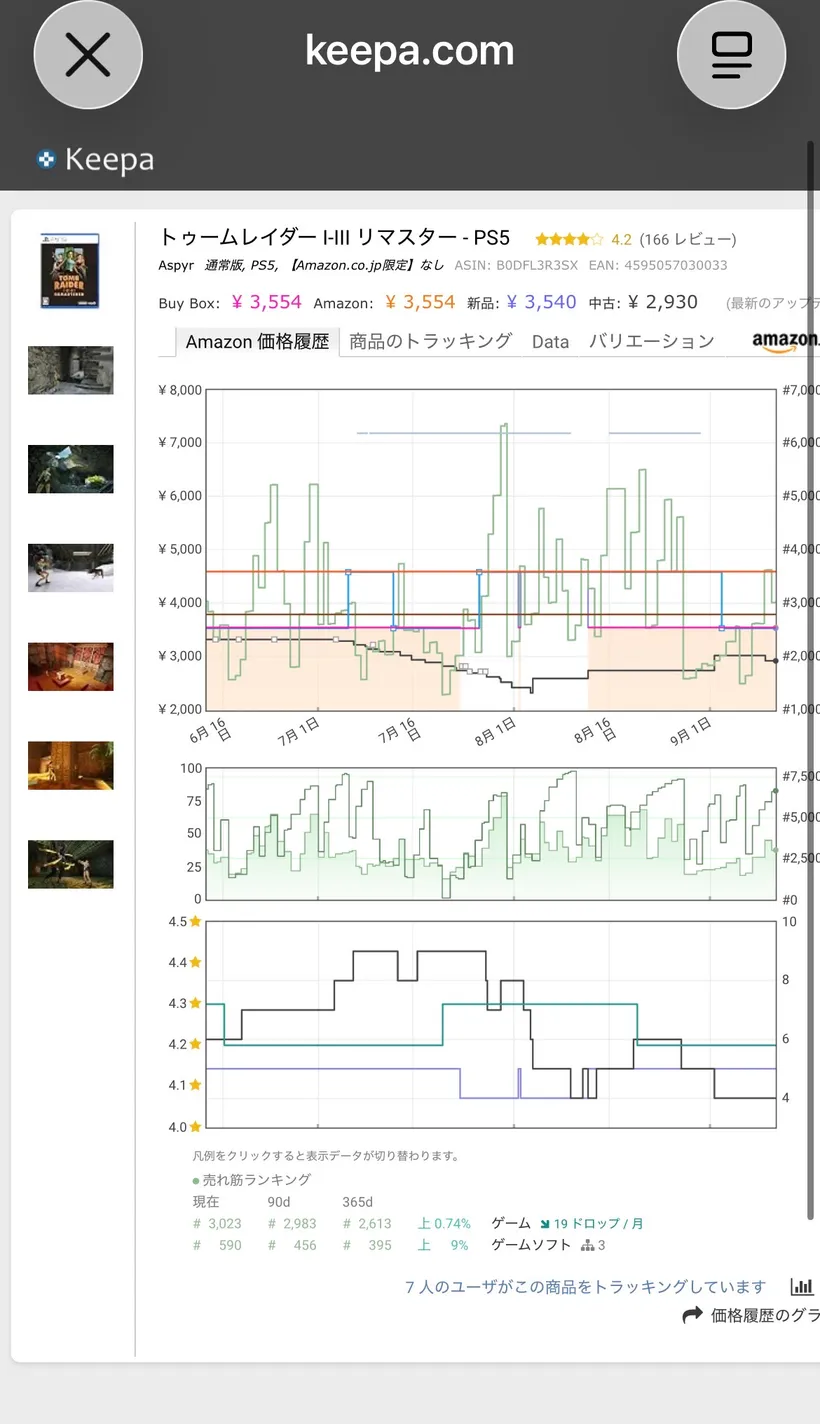Click the 新品 price ¥ 3,540
The width and height of the screenshot is (820, 1424).
click(542, 302)
